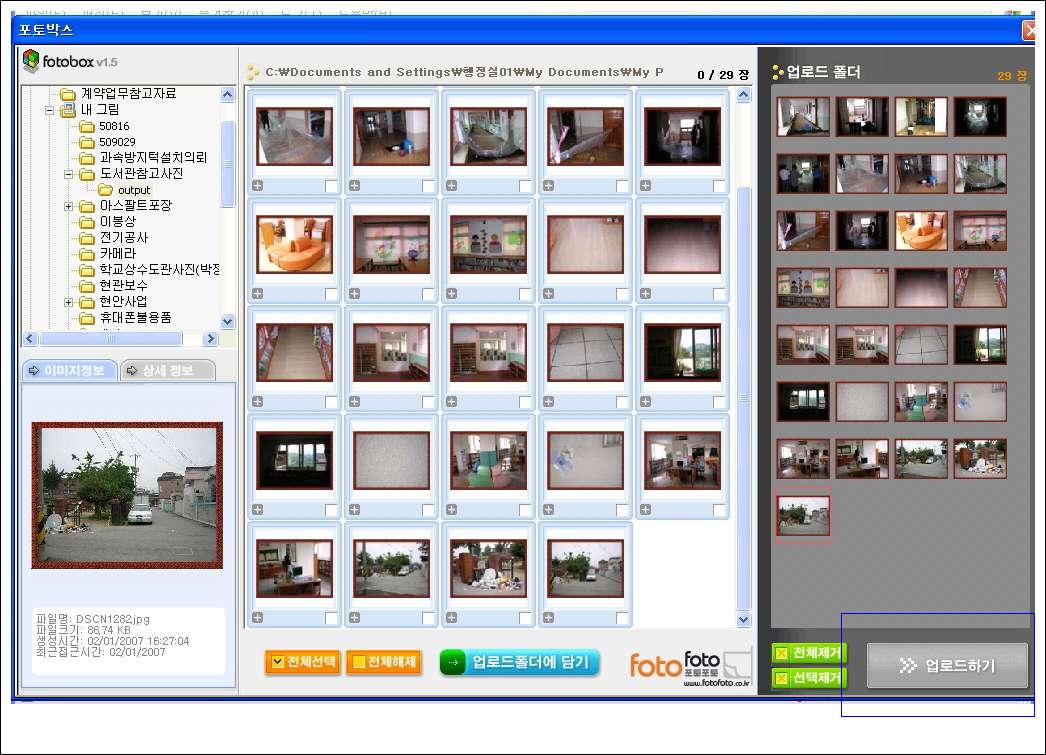The height and width of the screenshot is (755, 1046).
Task: Select the 학교상수도관사진 folder
Action: pos(159,269)
